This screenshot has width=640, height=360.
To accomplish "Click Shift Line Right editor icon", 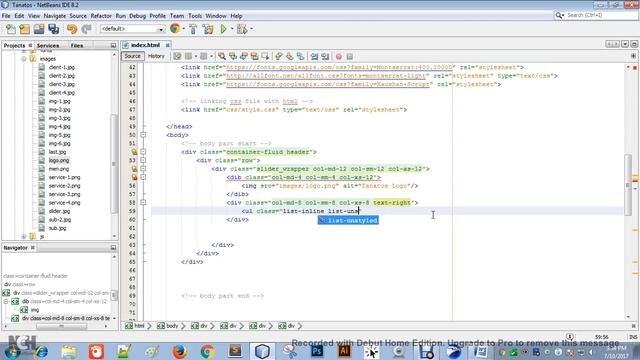I will tap(325, 56).
